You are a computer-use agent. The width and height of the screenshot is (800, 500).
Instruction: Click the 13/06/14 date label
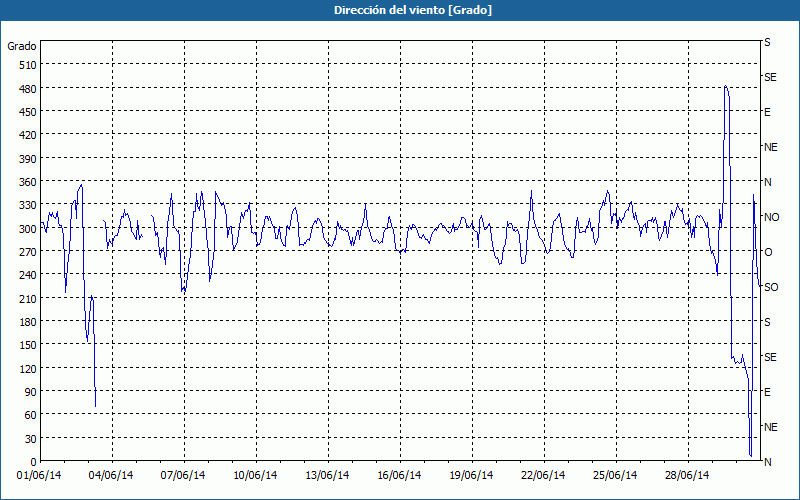pyautogui.click(x=327, y=475)
